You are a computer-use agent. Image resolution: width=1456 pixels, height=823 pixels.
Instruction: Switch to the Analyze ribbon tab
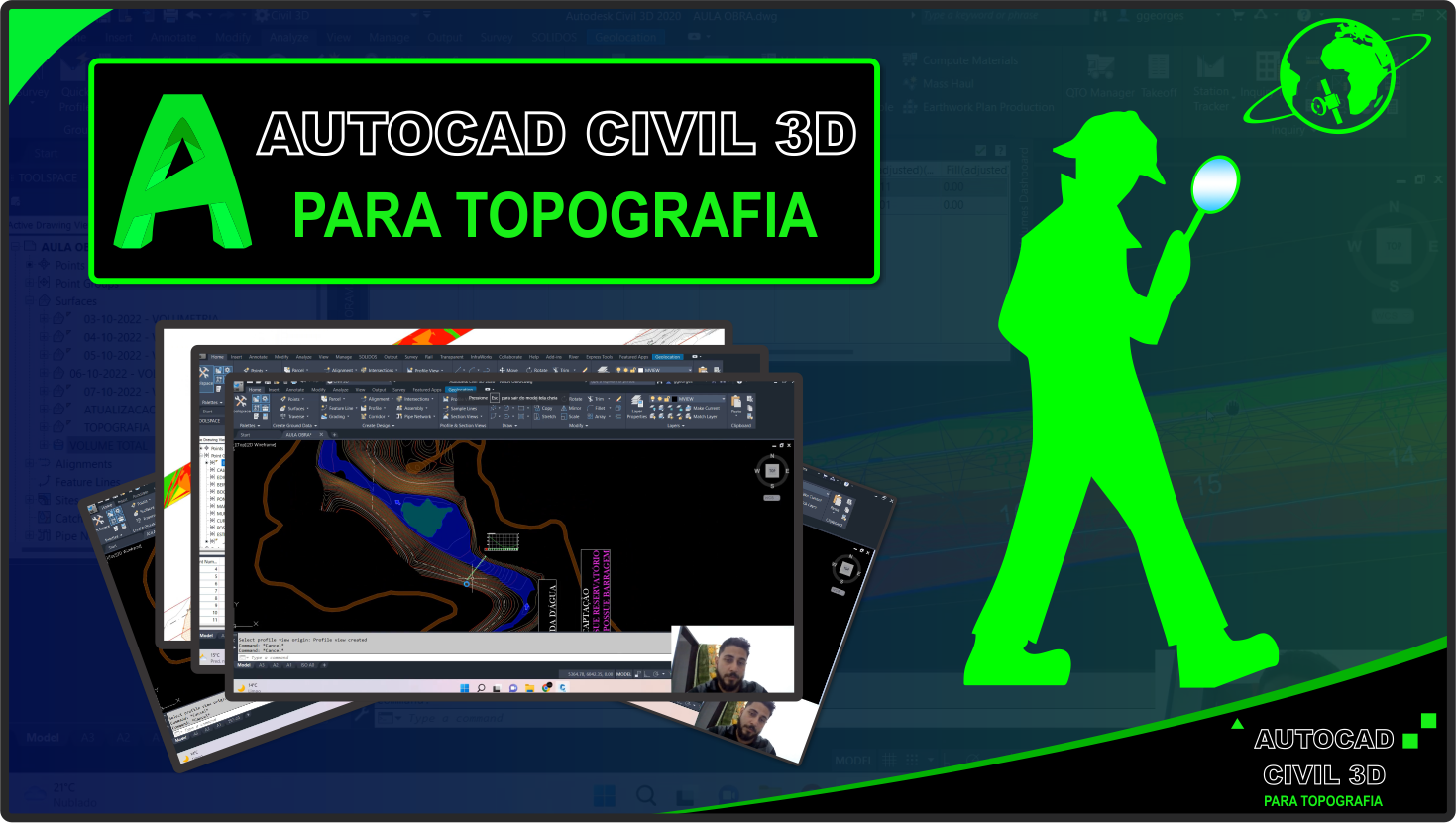point(340,390)
